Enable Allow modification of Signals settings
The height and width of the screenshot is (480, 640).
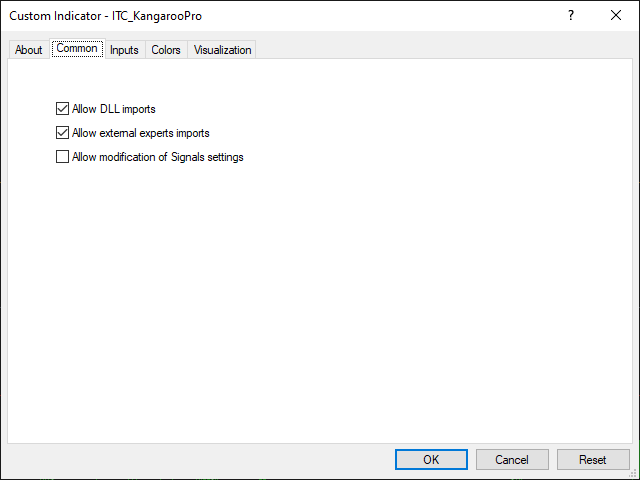point(63,157)
